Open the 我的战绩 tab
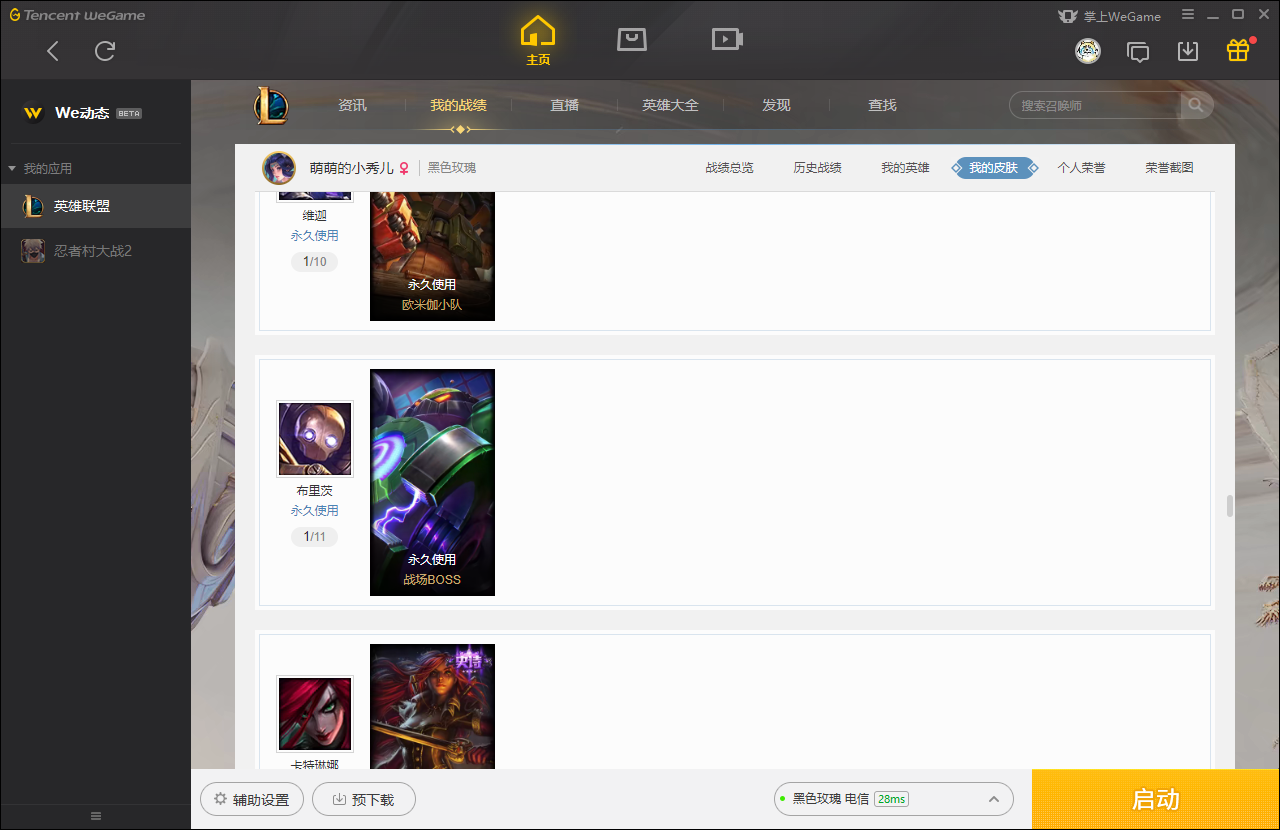This screenshot has height=830, width=1280. 458,105
